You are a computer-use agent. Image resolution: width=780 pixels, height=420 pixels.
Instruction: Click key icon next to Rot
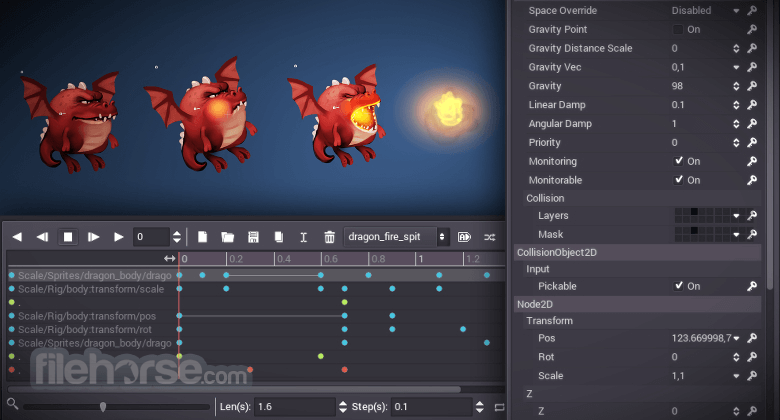point(752,357)
